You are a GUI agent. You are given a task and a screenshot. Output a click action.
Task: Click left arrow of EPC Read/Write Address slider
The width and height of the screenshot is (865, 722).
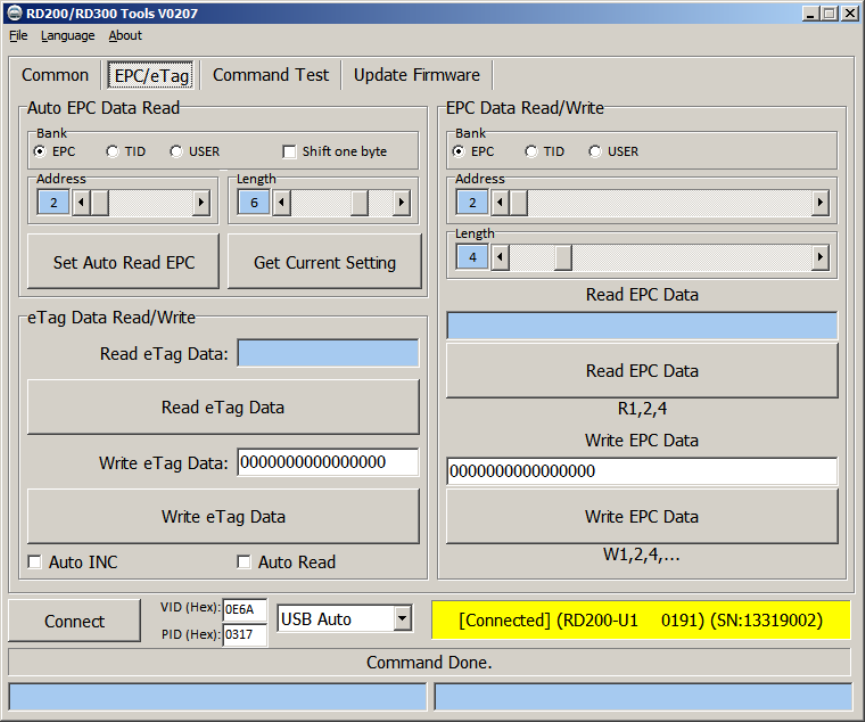(500, 202)
